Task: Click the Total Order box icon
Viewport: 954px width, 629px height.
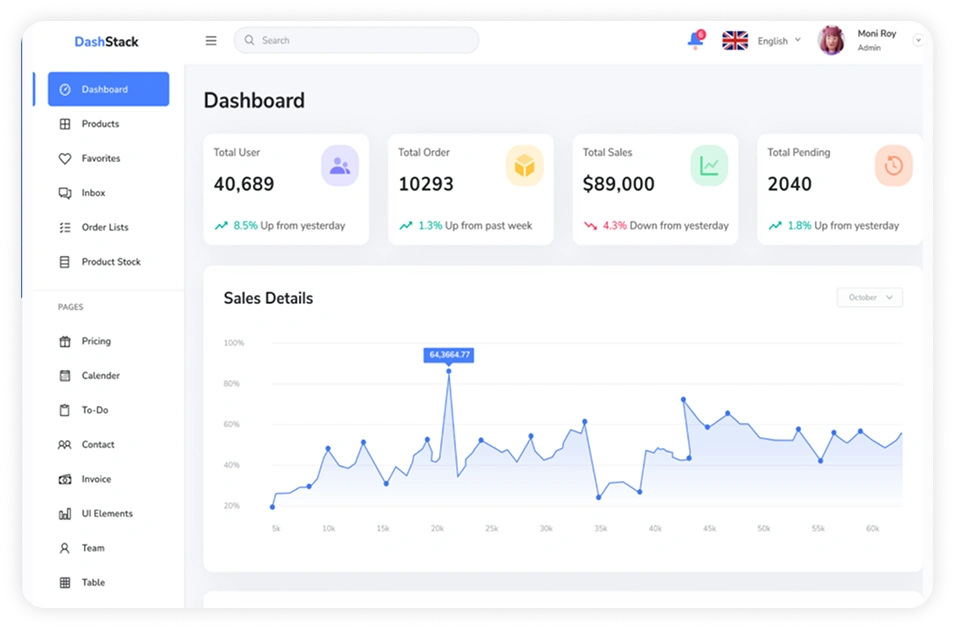Action: [525, 166]
